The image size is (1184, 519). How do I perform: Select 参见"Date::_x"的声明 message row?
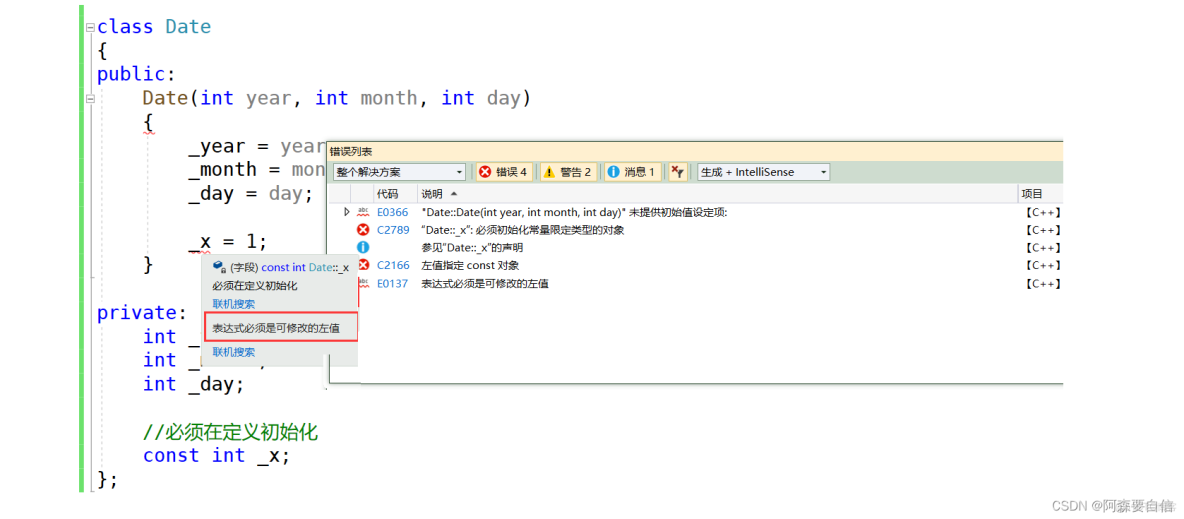[x=472, y=247]
